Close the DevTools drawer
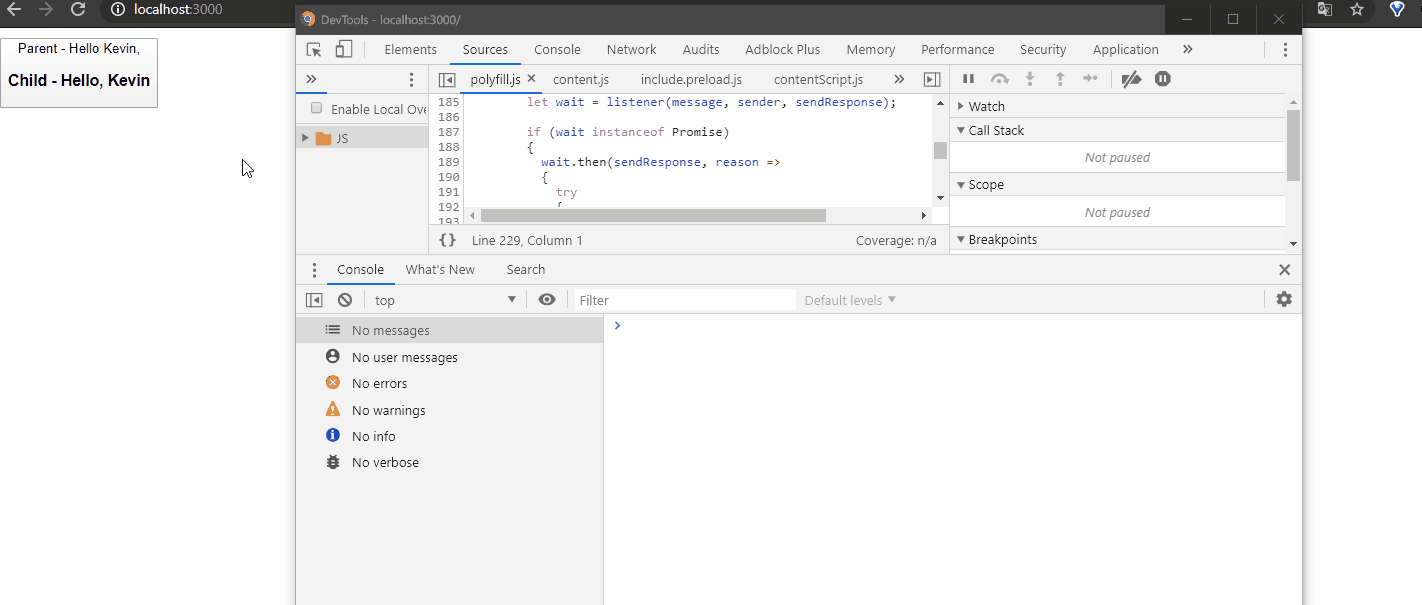The height and width of the screenshot is (605, 1422). [x=1284, y=269]
